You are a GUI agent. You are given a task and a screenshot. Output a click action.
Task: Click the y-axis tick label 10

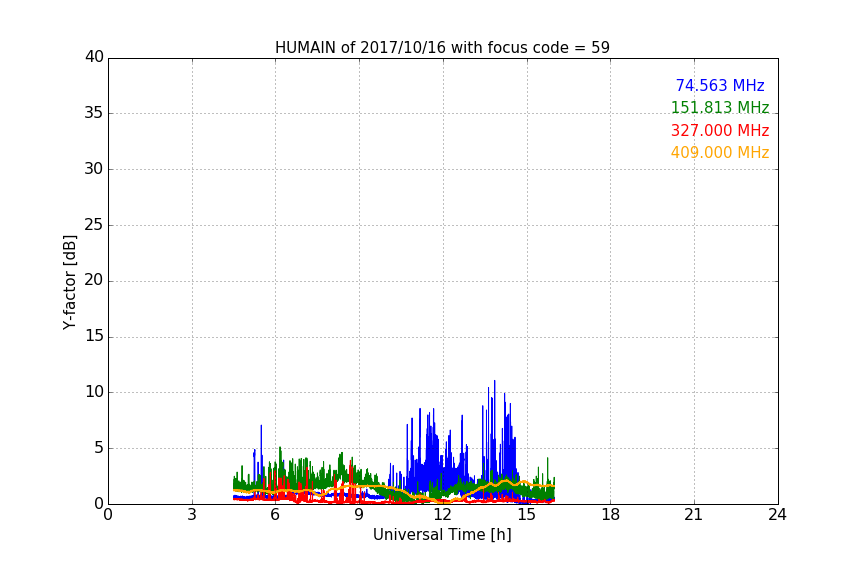(94, 392)
